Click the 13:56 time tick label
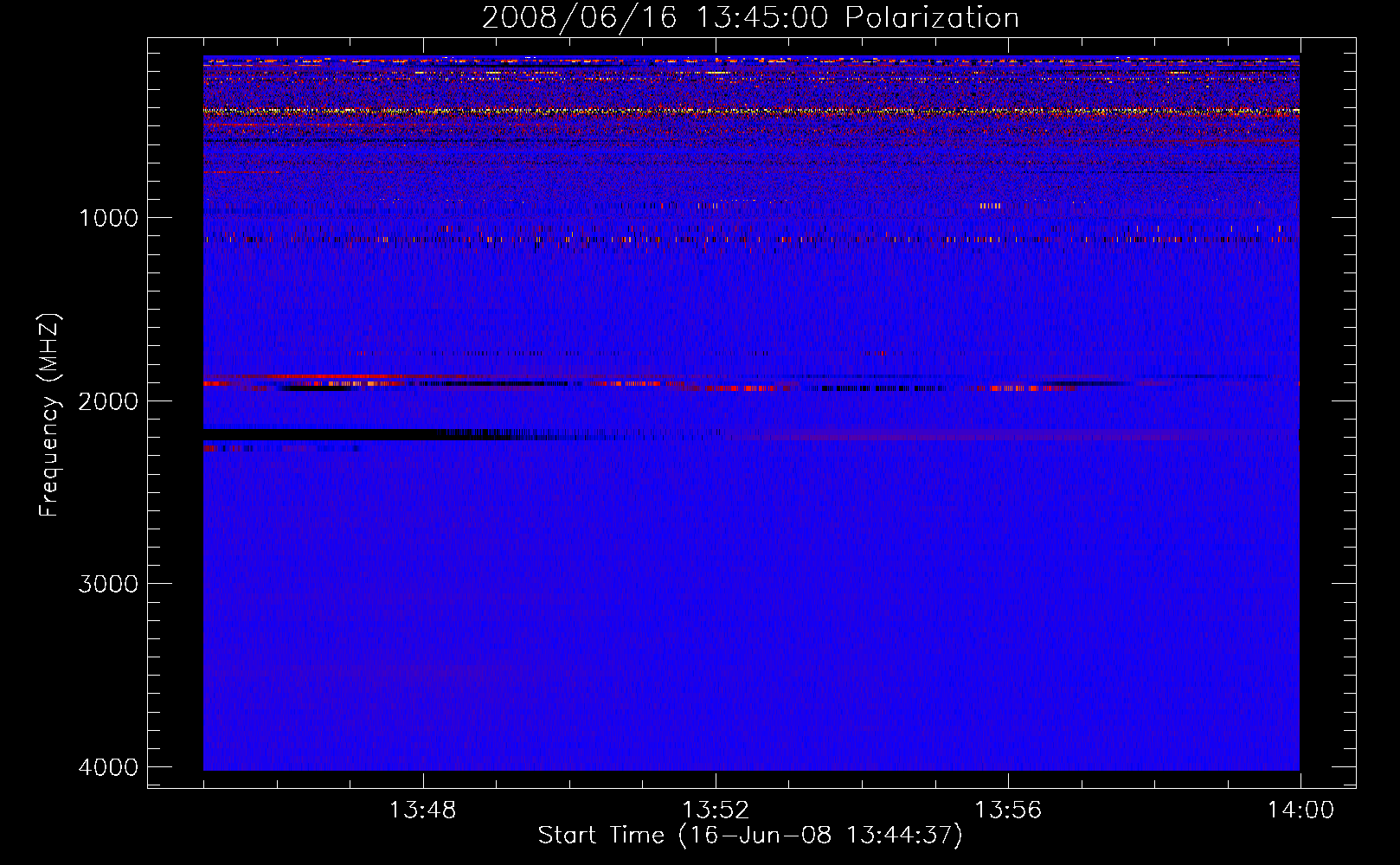Image resolution: width=1400 pixels, height=865 pixels. coord(1008,811)
